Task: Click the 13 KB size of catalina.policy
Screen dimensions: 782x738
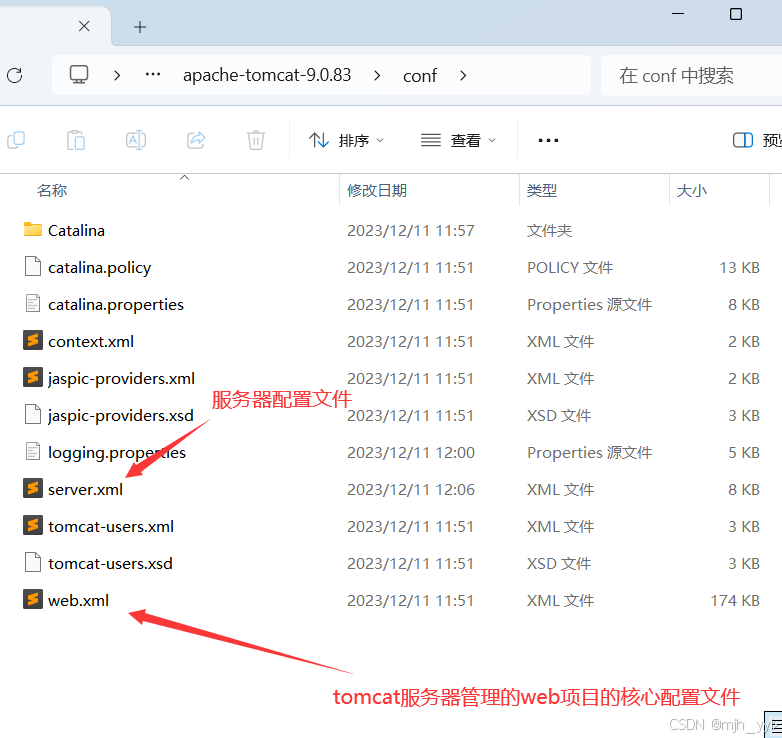Action: pos(740,268)
